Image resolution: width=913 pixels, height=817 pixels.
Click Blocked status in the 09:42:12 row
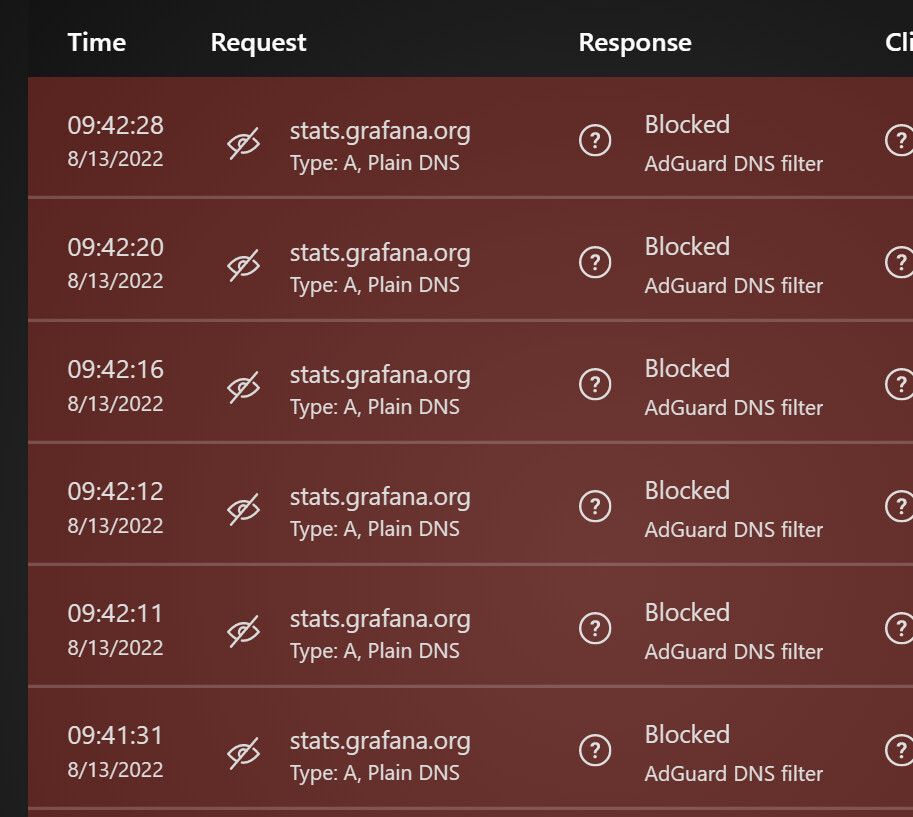click(x=687, y=490)
